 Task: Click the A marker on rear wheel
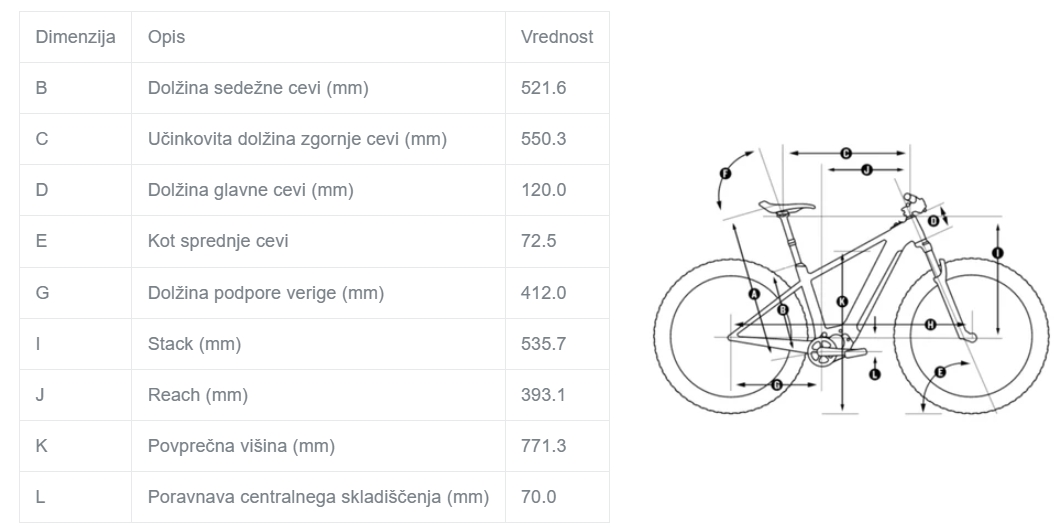754,294
